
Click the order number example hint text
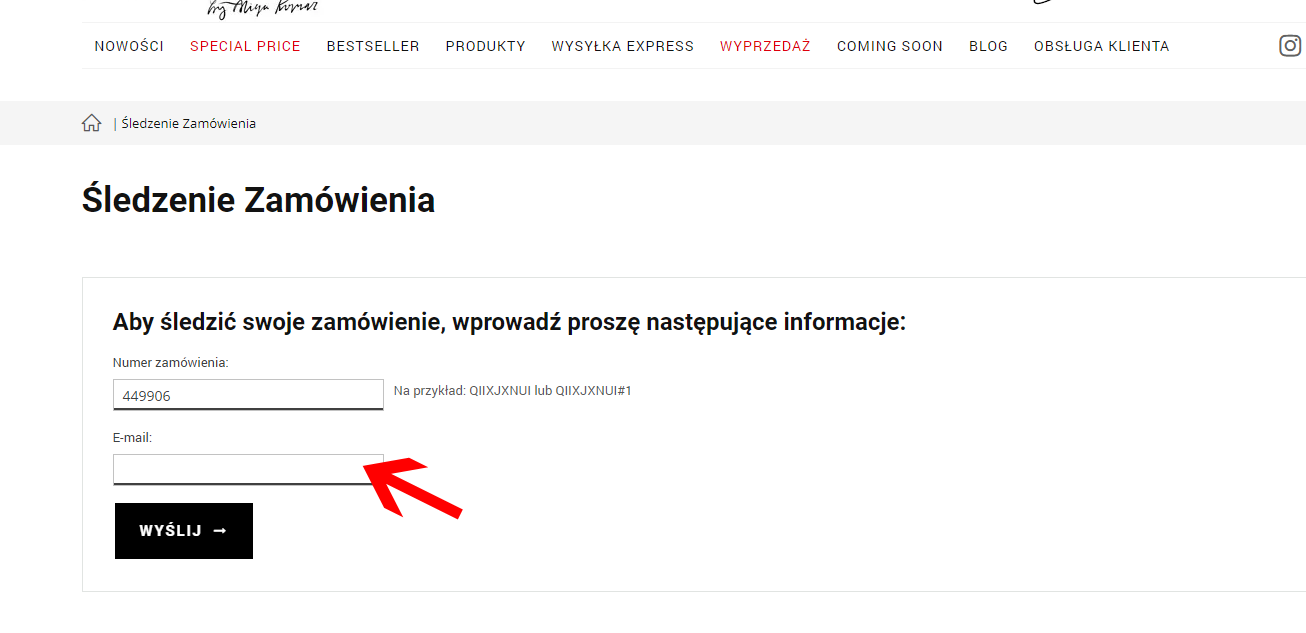[x=512, y=391]
